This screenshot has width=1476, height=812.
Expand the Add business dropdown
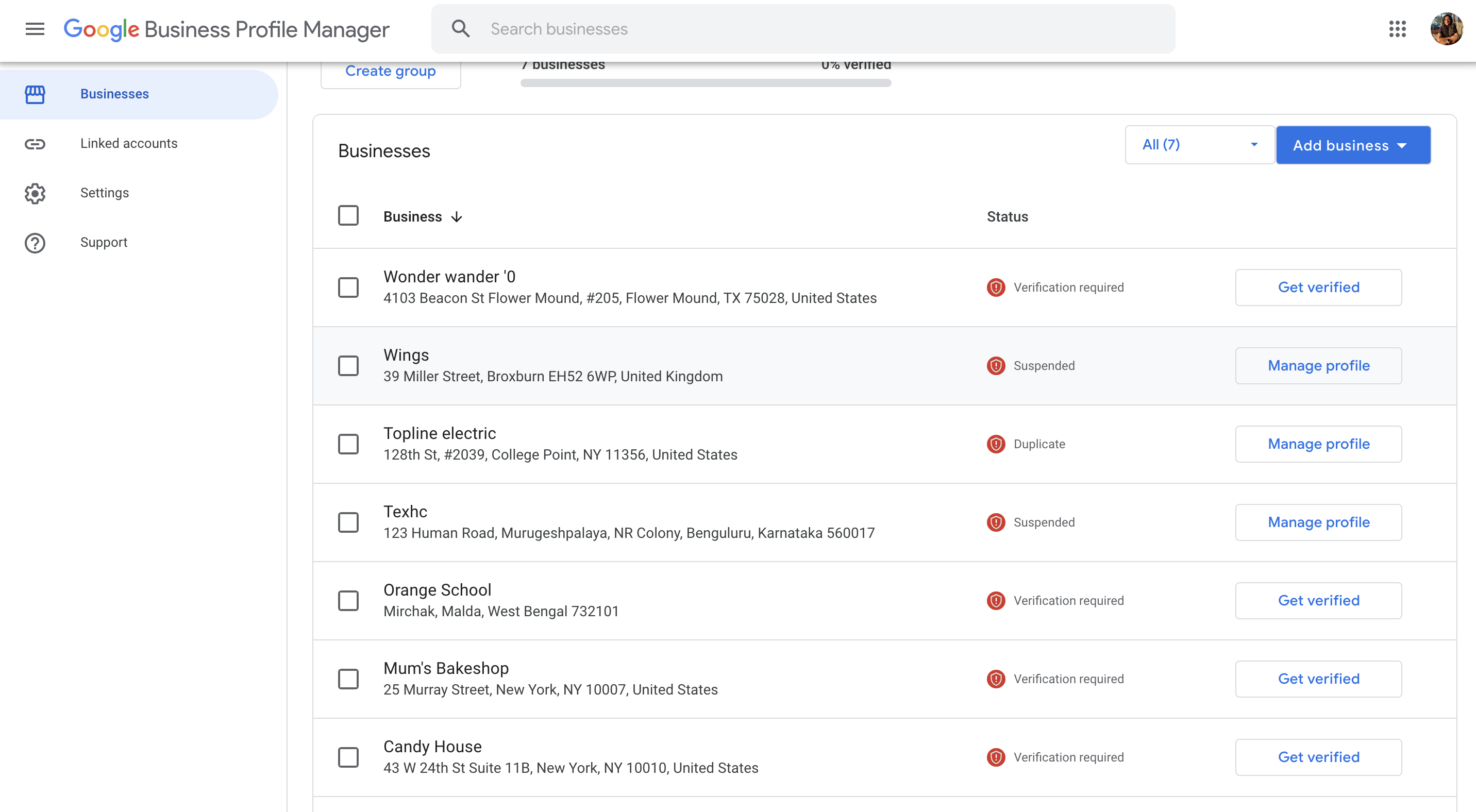pyautogui.click(x=1353, y=145)
